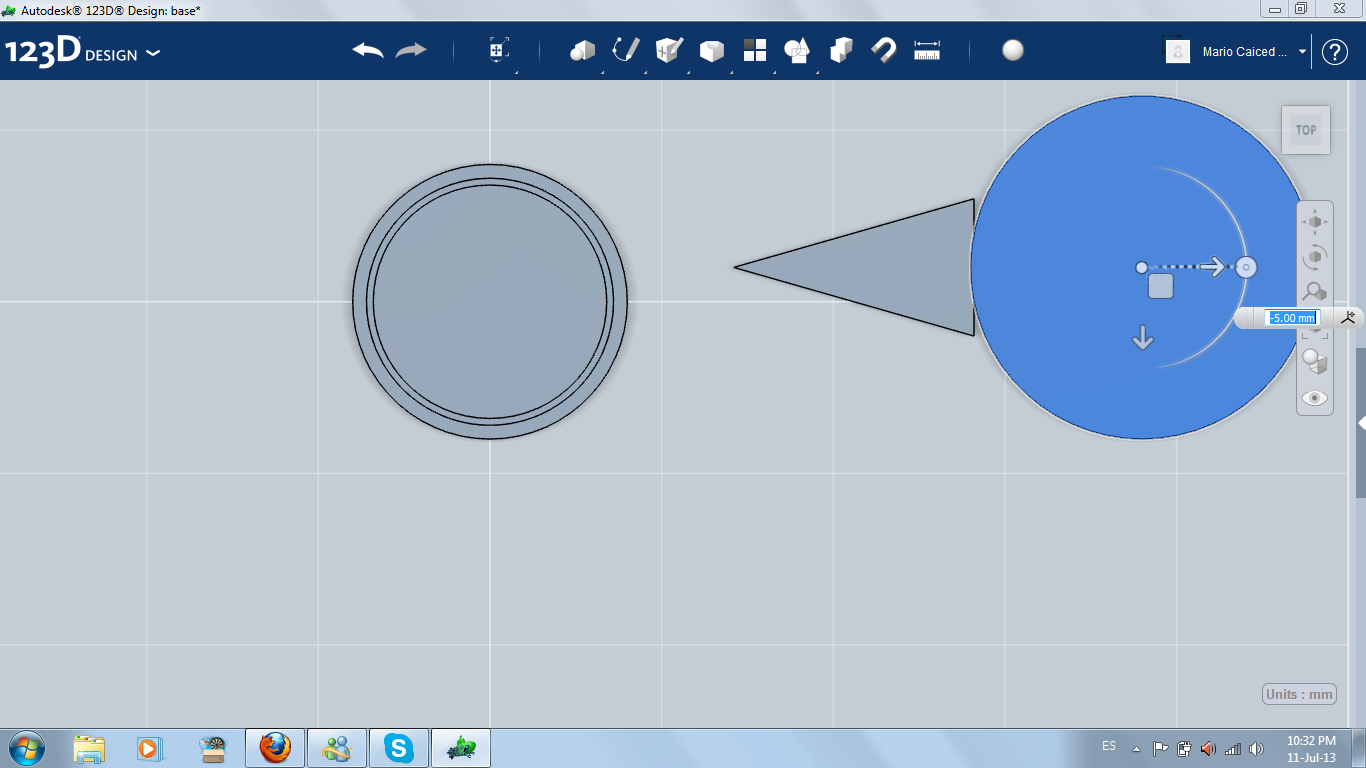Open the Material sphere tool

1013,50
